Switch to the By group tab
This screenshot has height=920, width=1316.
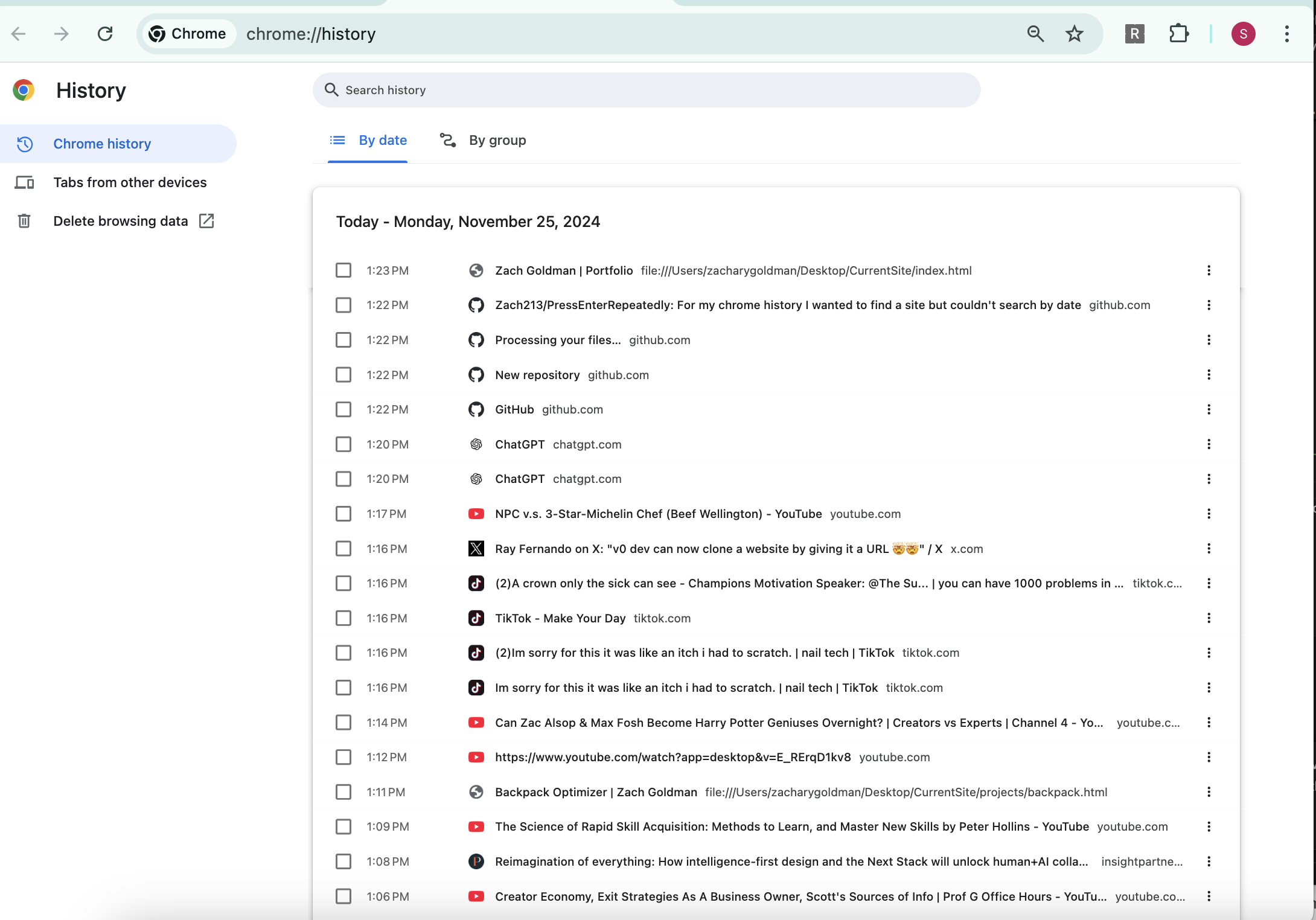pos(482,140)
